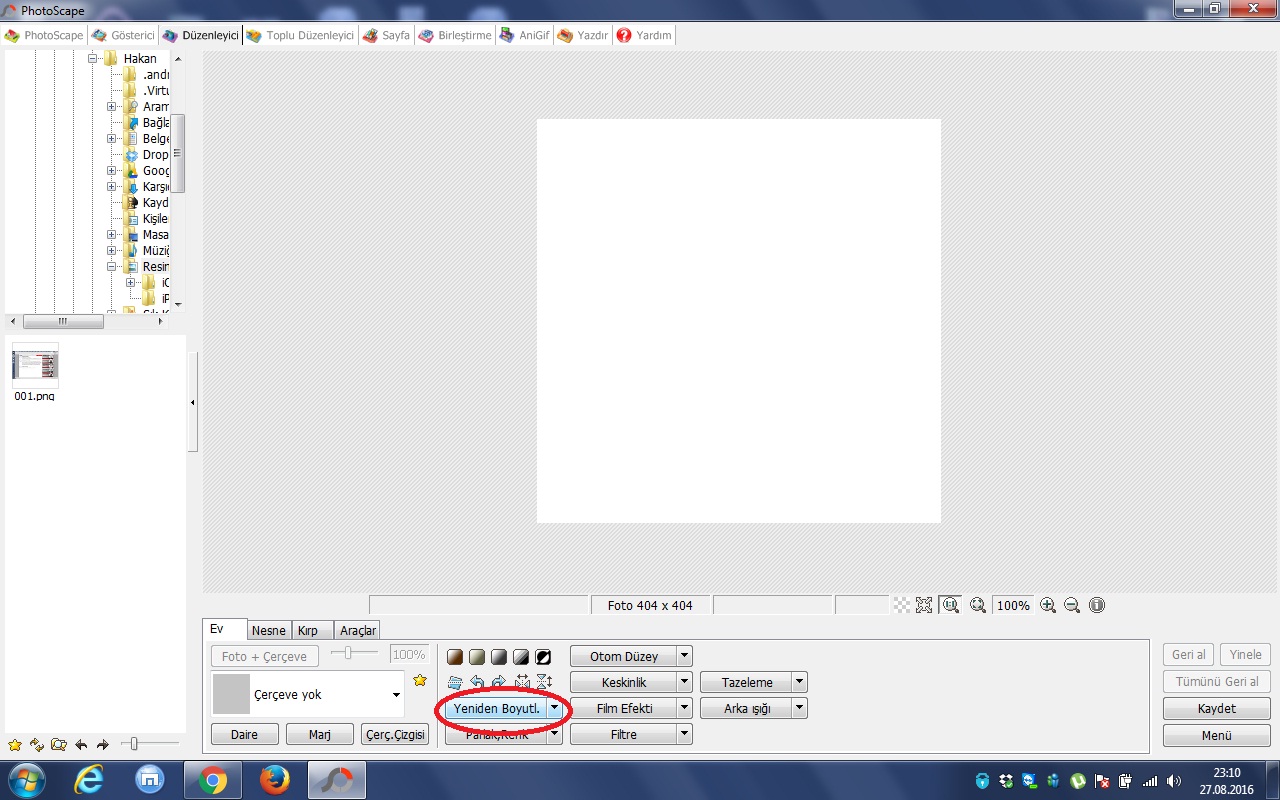Viewport: 1280px width, 800px height.
Task: Click the Arka ışığı button
Action: coord(747,708)
